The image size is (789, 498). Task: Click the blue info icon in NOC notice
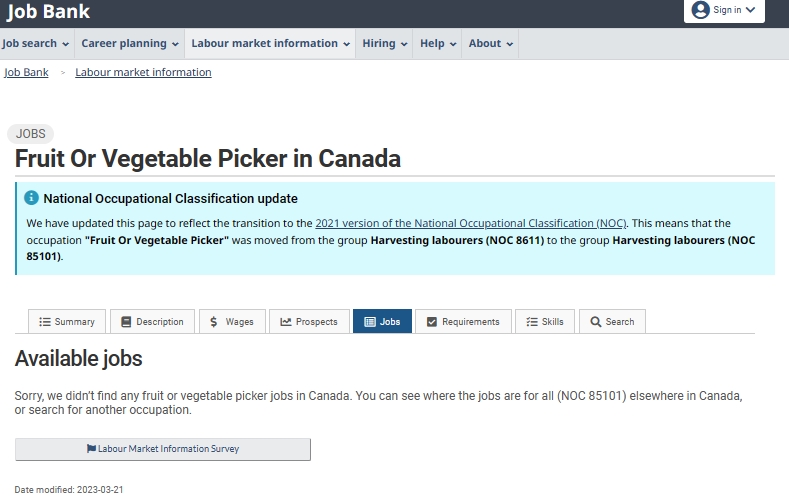[x=32, y=198]
